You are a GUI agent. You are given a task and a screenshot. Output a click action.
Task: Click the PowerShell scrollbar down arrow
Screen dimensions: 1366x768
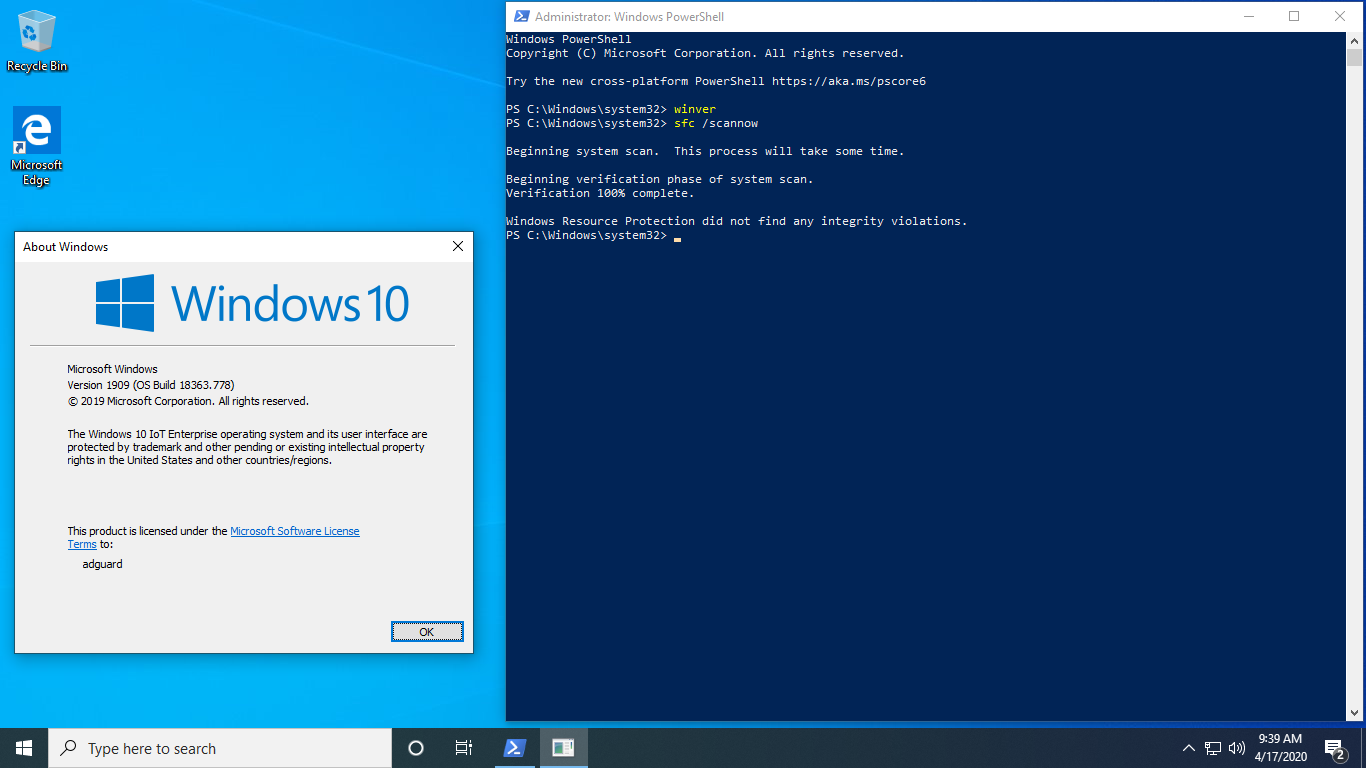tap(1355, 712)
